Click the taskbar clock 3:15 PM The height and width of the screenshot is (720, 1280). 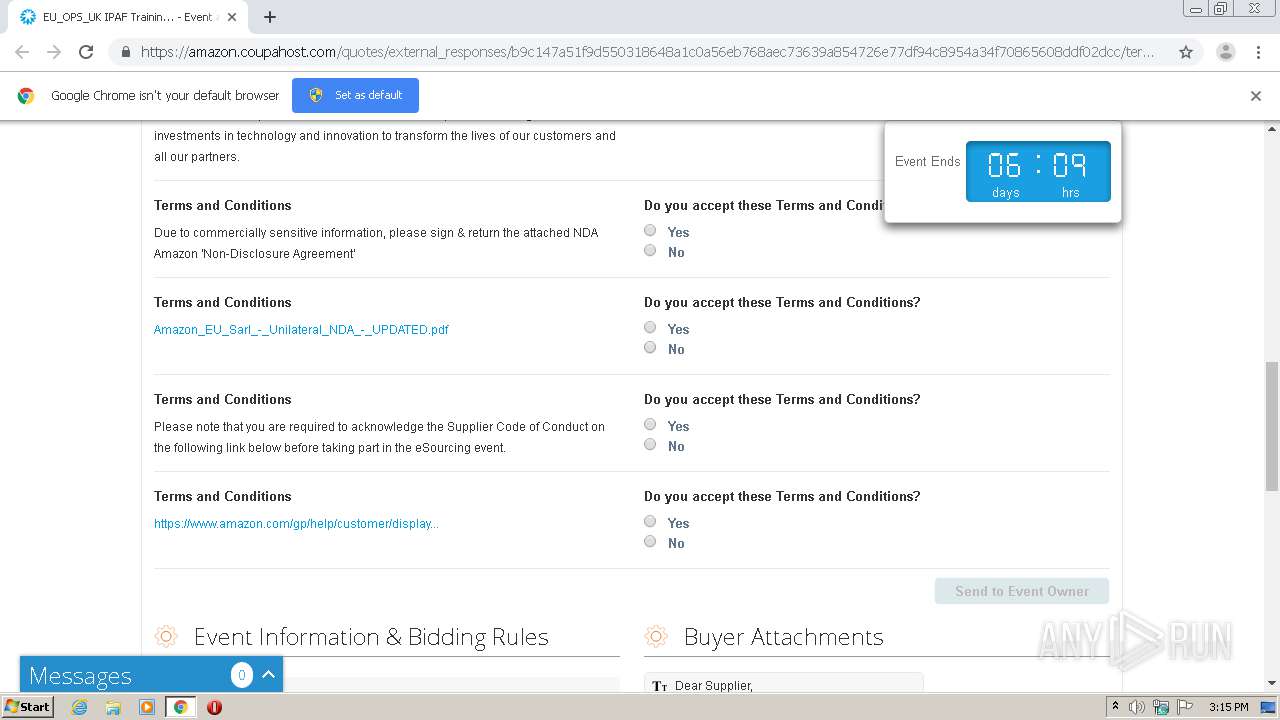pyautogui.click(x=1229, y=707)
